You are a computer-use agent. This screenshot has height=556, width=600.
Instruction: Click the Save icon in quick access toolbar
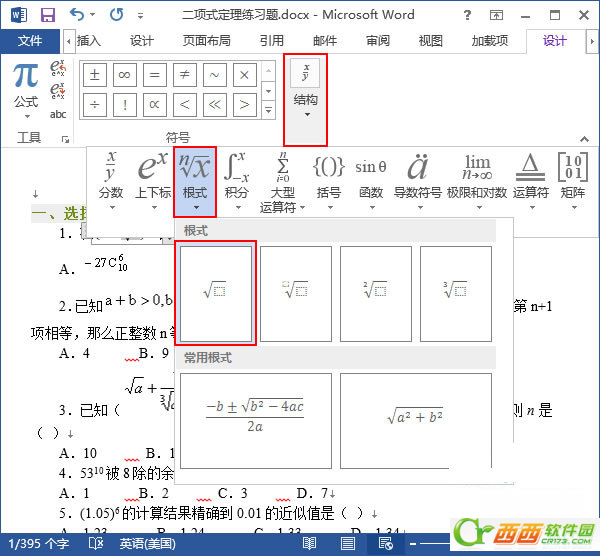click(x=47, y=15)
